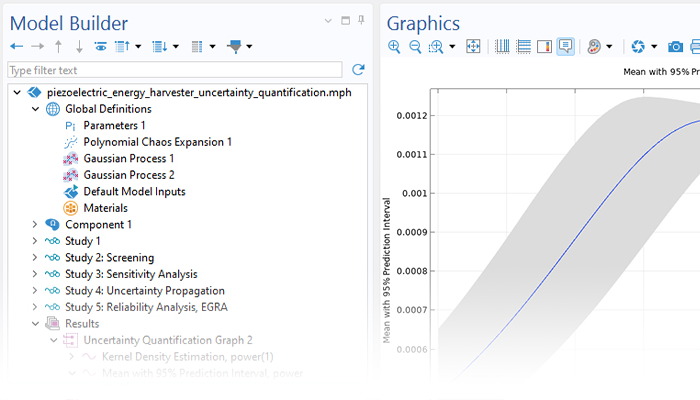
Task: Select Study 4: Uncertainty Propagation label
Action: tap(145, 291)
